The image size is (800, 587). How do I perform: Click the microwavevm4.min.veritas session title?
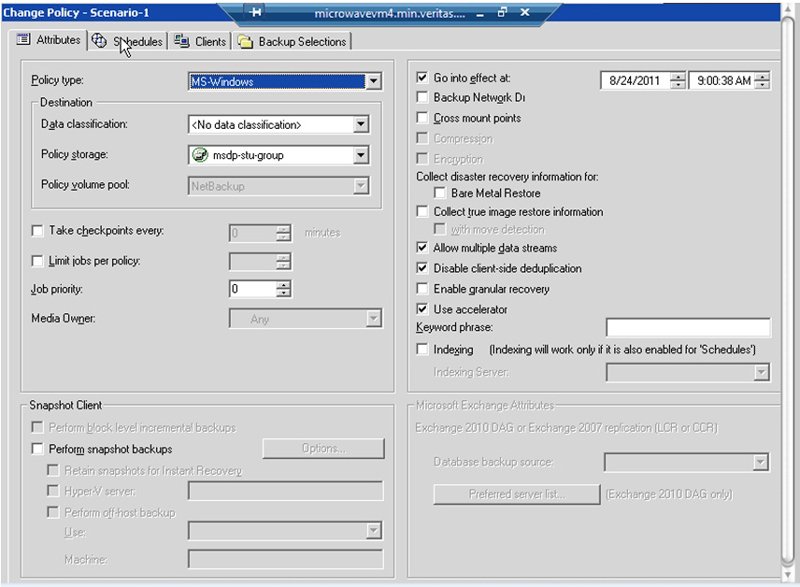(x=390, y=13)
